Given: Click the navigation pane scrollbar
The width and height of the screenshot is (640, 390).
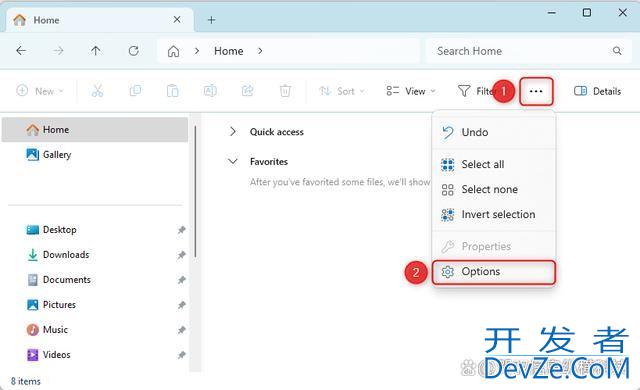Looking at the screenshot, I should [x=195, y=191].
